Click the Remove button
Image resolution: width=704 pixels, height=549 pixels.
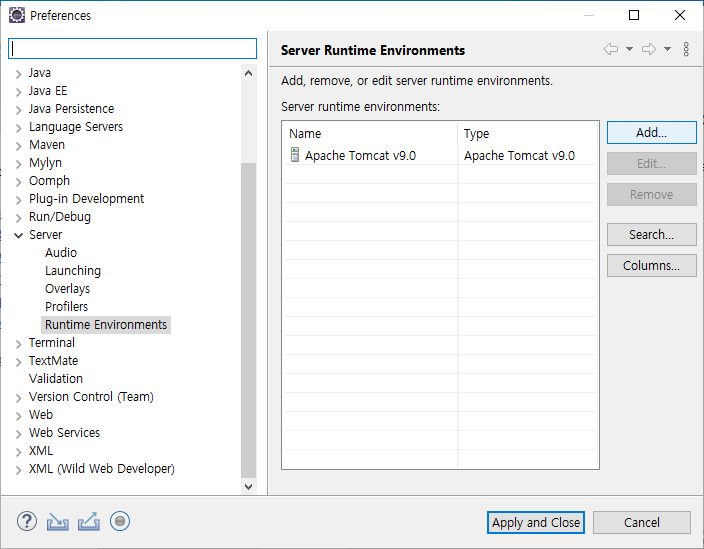651,194
